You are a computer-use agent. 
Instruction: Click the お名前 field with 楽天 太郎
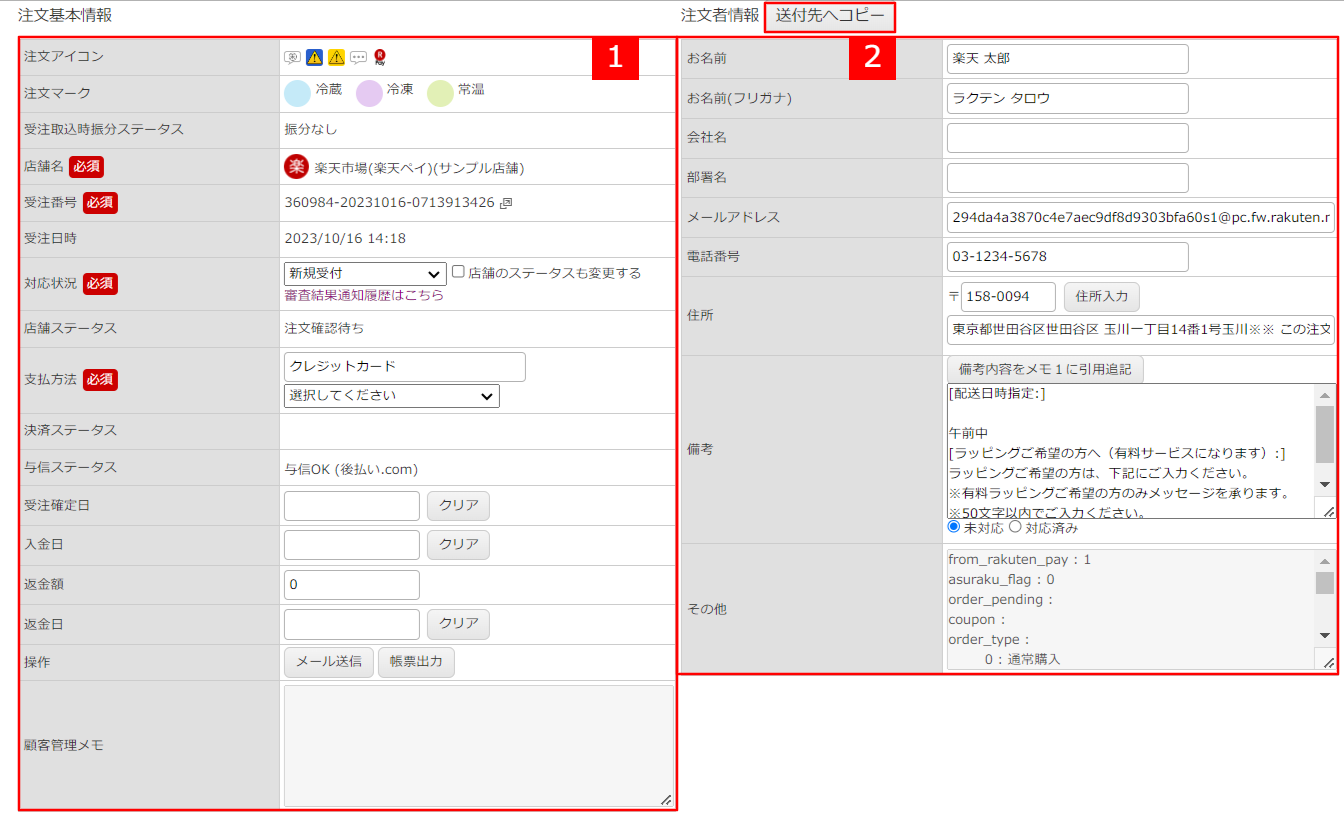(x=1068, y=59)
